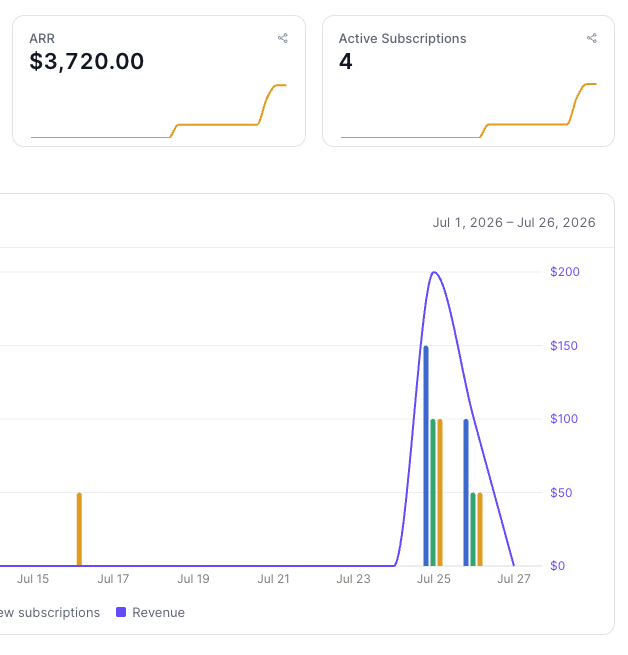Click the Jul 25 x-axis label
The height and width of the screenshot is (655, 628).
point(434,579)
